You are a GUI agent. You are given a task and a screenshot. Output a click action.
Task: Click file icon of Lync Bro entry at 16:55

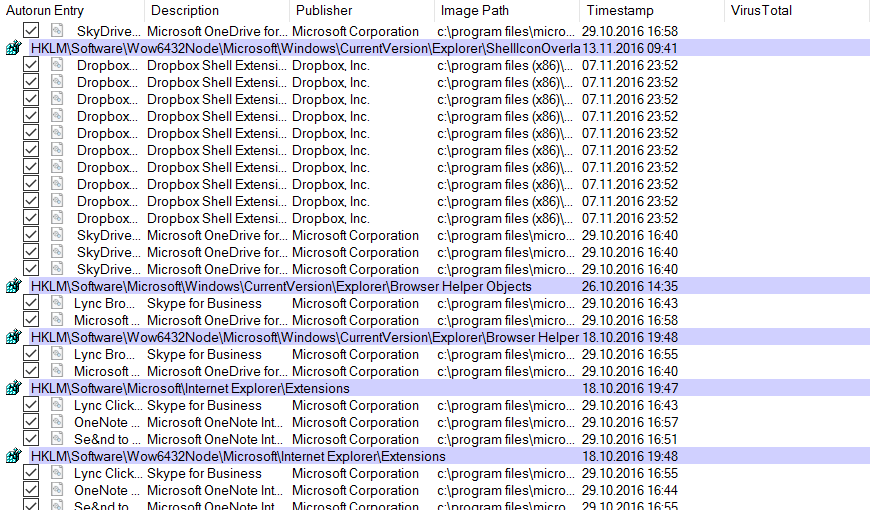coord(57,354)
